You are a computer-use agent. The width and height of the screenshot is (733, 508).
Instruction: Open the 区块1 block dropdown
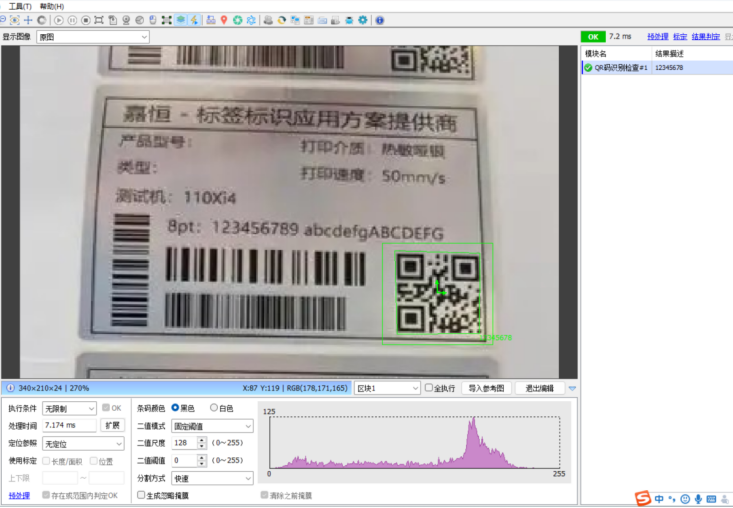(x=387, y=388)
